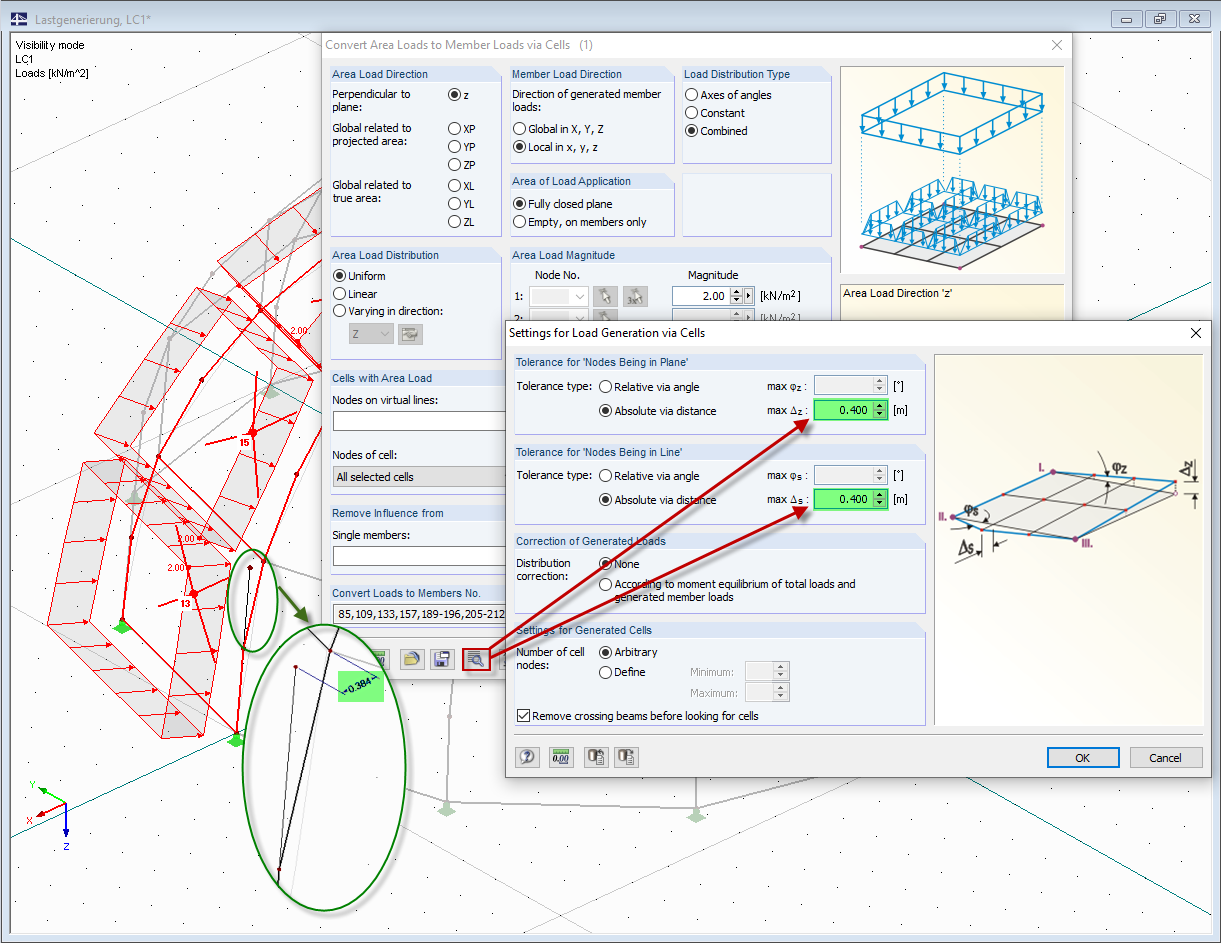Expand the All selected cells dropdown

[x=420, y=477]
